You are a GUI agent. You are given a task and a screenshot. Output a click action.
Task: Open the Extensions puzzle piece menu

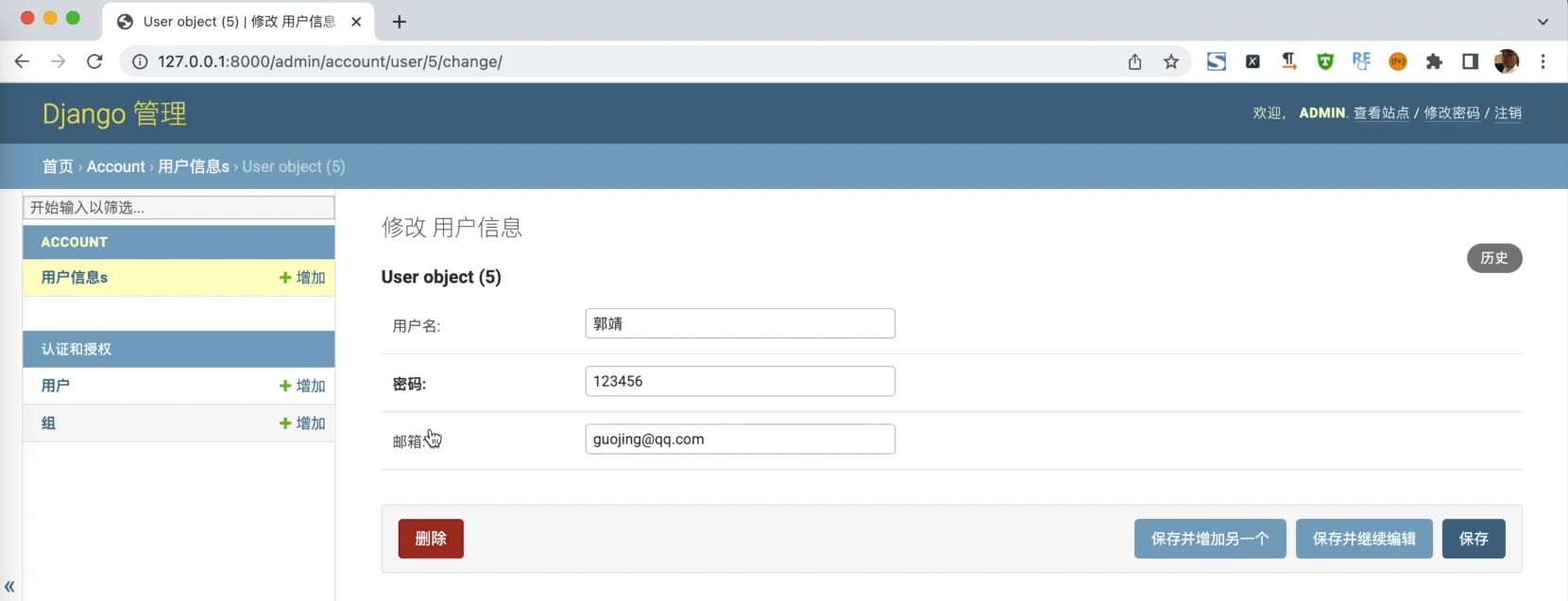[x=1434, y=61]
